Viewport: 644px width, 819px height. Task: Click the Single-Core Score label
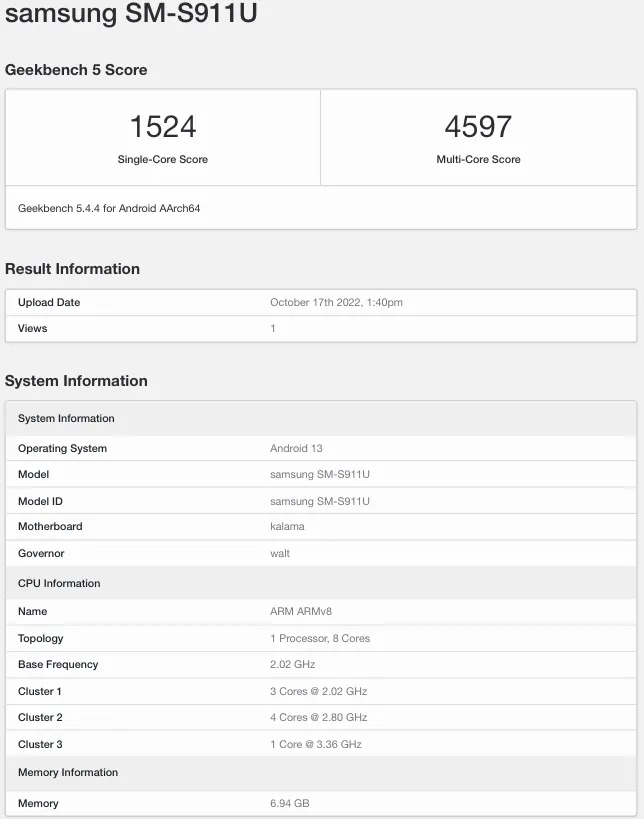pyautogui.click(x=163, y=159)
